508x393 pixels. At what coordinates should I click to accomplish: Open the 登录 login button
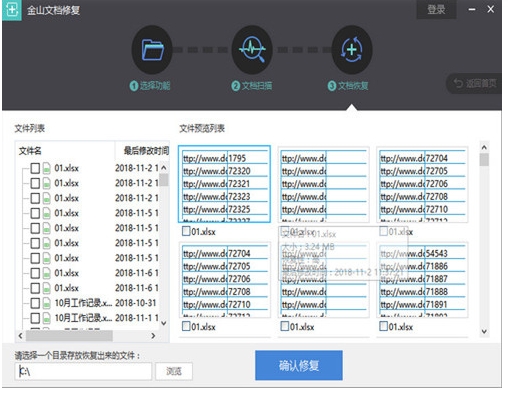pos(436,9)
